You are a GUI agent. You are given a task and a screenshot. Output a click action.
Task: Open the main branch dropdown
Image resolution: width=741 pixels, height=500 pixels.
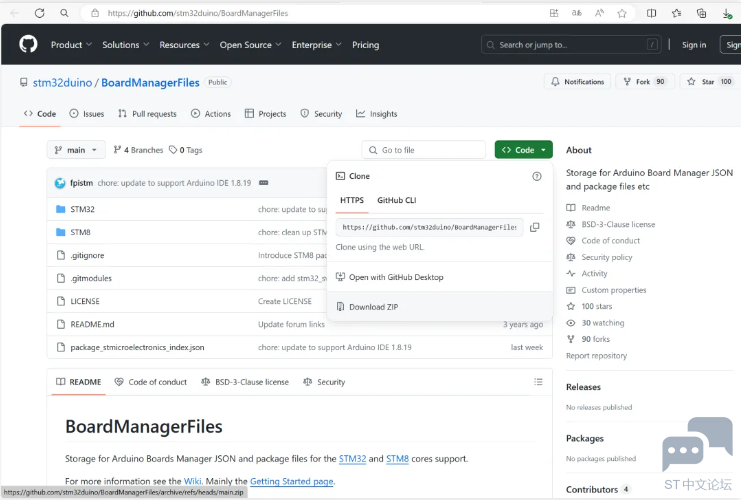[76, 150]
